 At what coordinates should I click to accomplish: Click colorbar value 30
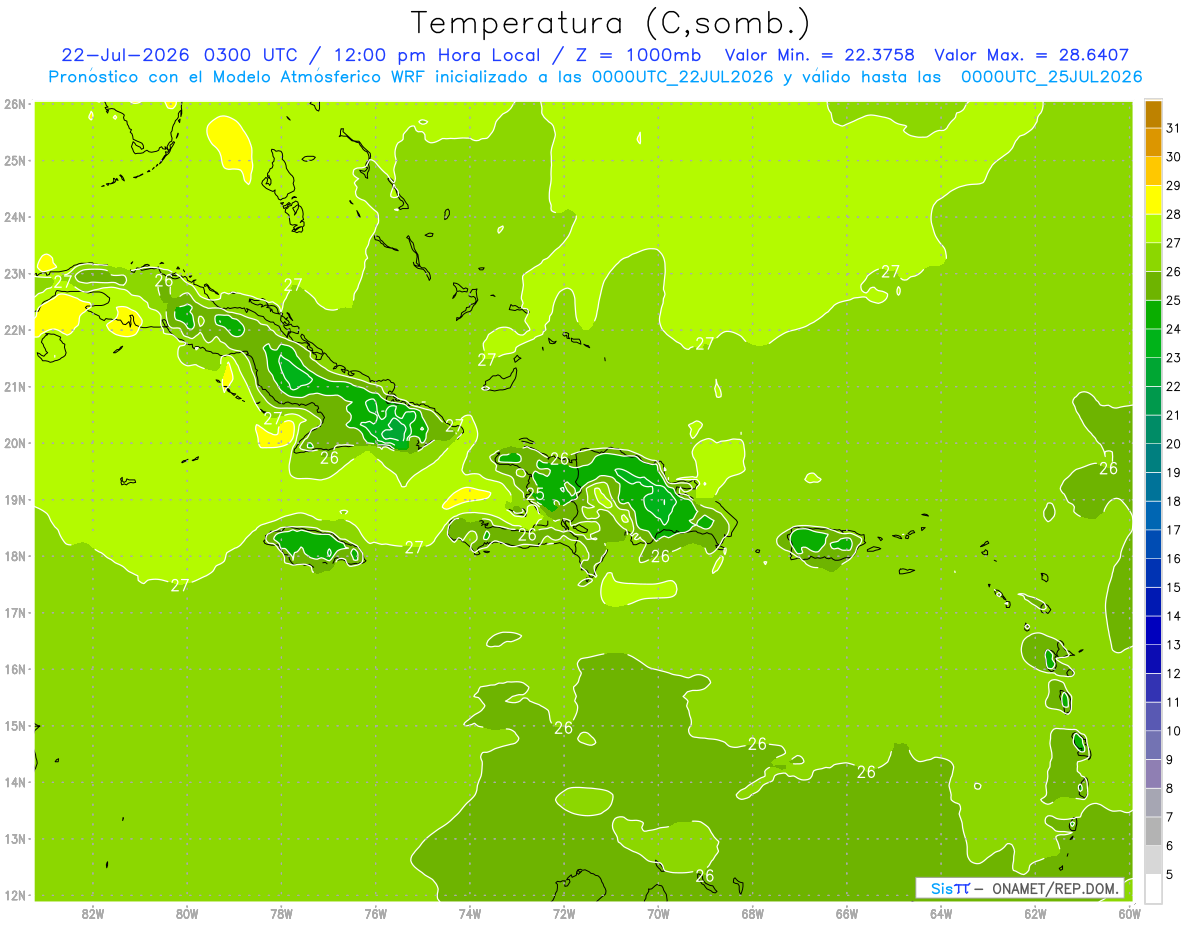click(1173, 157)
